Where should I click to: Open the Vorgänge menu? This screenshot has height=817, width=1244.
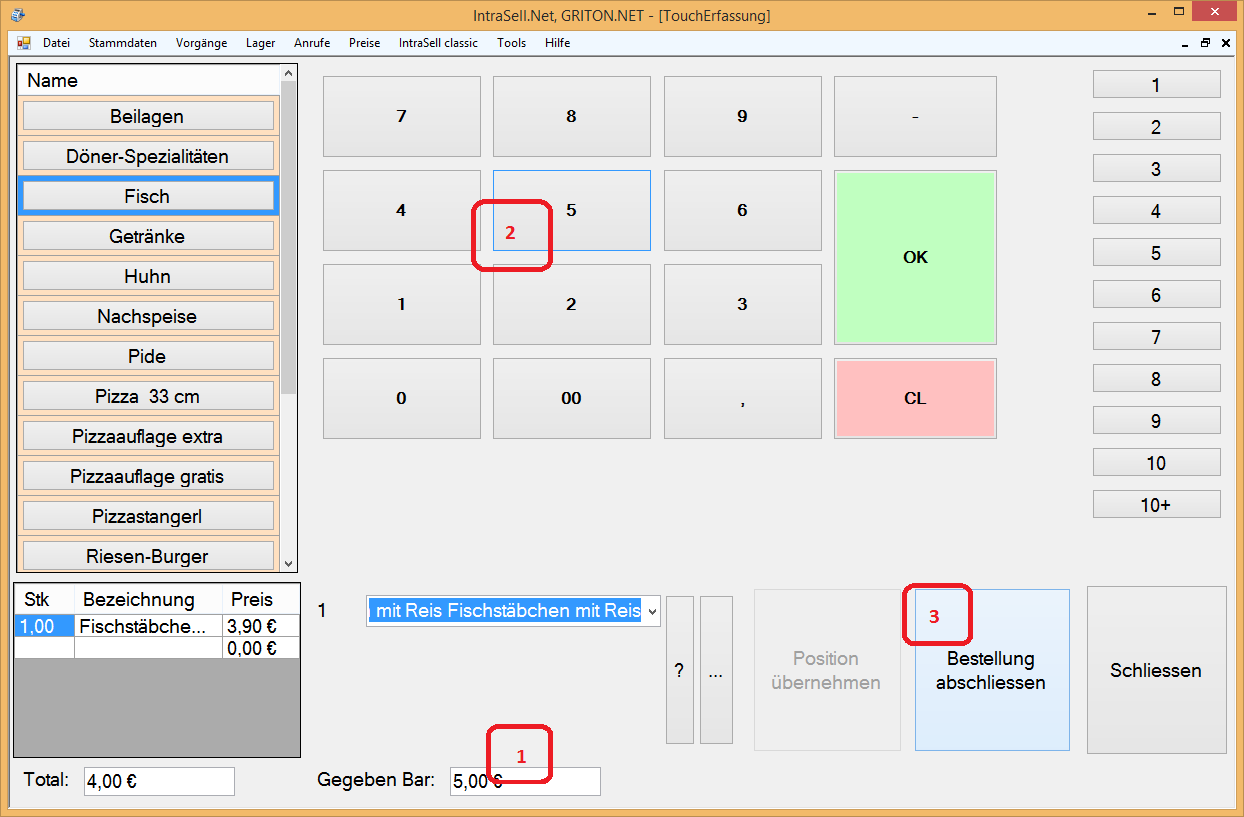coord(201,43)
